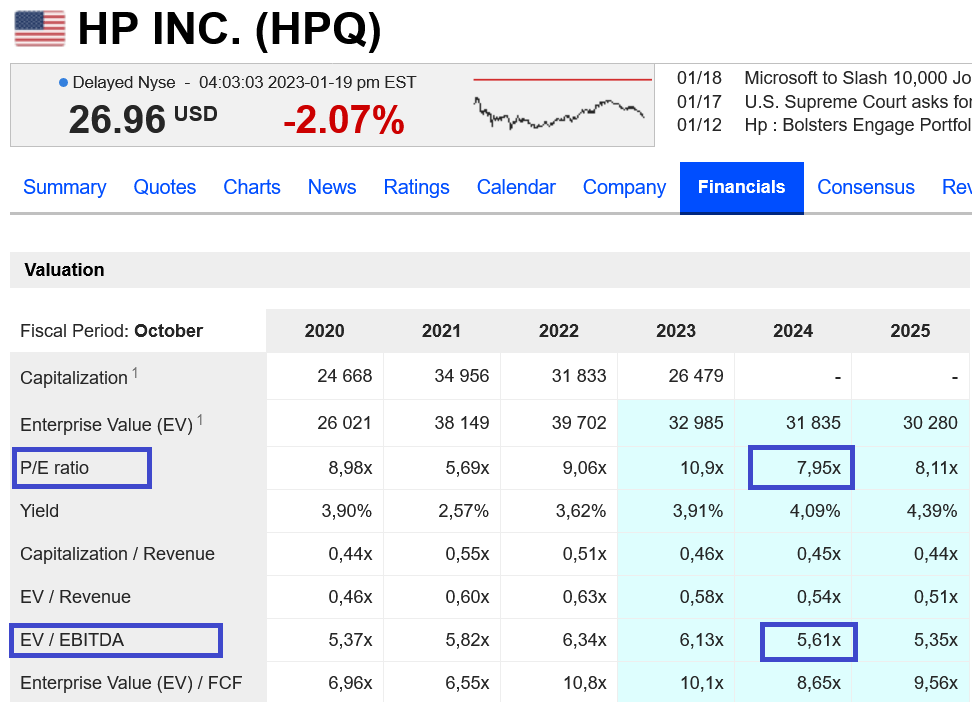Click the 8,11x P/E ratio for 2025
972x702 pixels.
936,468
